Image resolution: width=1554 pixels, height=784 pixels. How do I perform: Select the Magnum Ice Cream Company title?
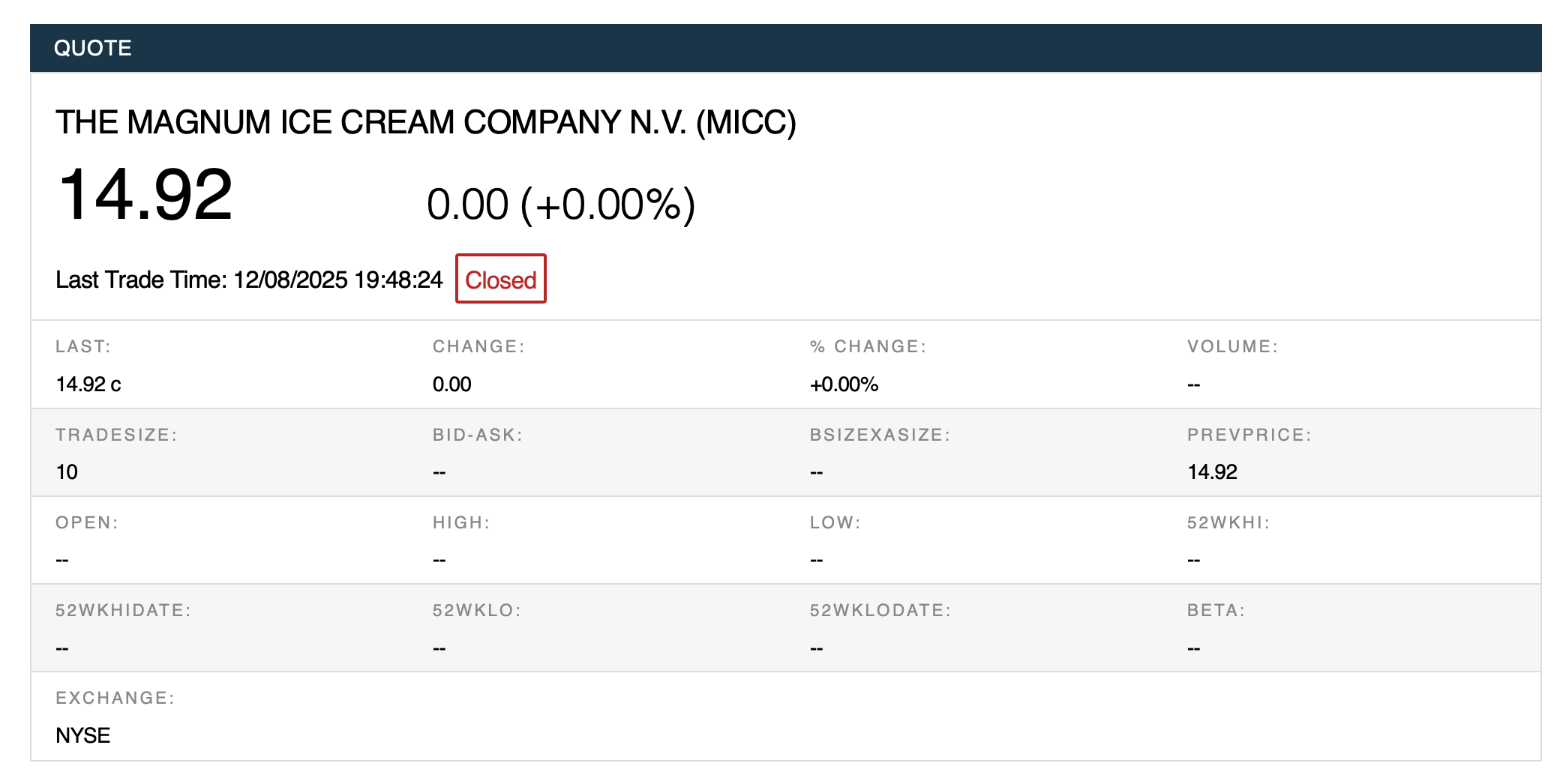click(425, 122)
